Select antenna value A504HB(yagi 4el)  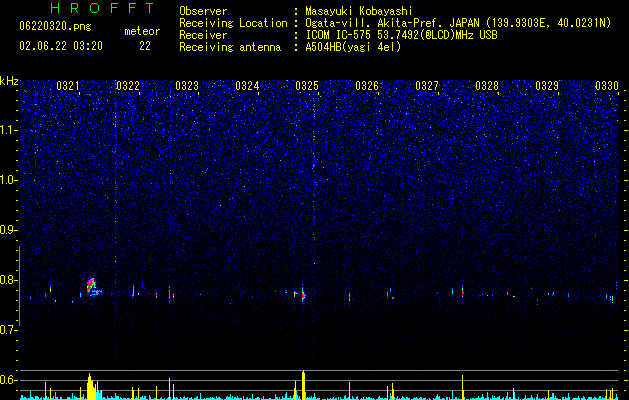353,47
